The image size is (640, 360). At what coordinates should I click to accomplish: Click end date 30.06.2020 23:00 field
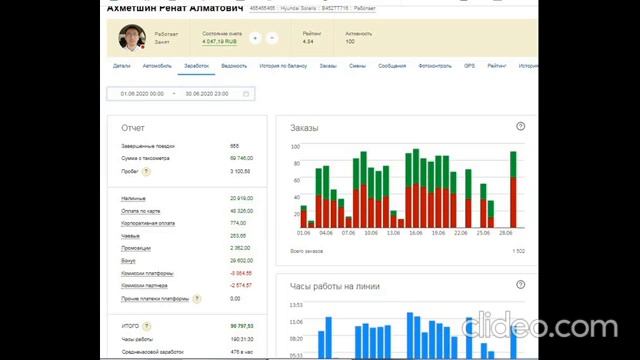pos(207,94)
